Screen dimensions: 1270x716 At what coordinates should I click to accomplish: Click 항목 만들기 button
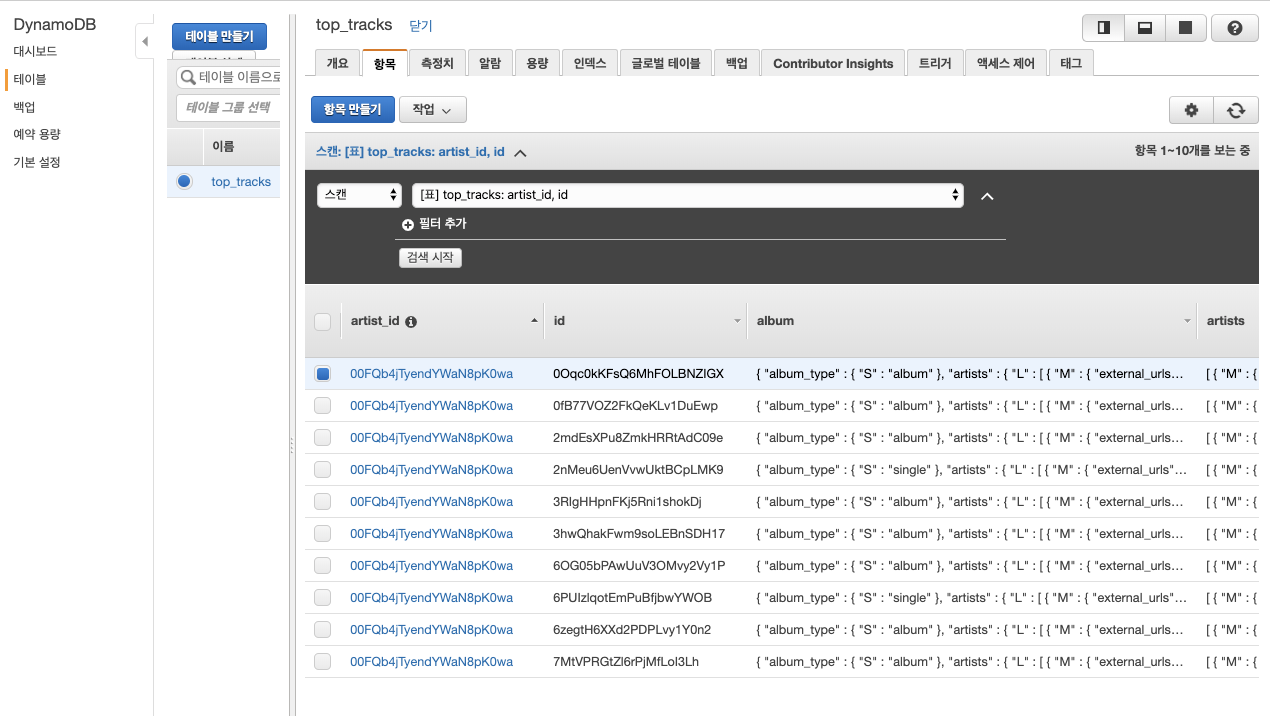coord(353,110)
